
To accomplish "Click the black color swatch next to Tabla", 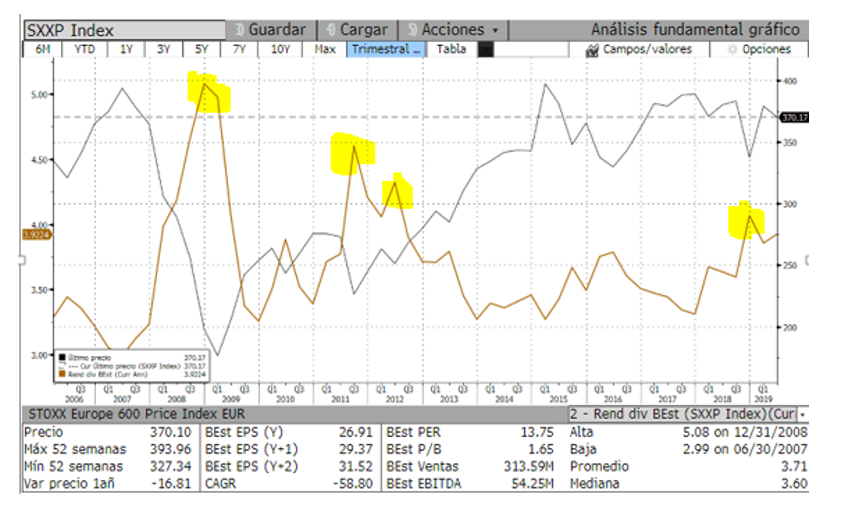I will (x=485, y=50).
